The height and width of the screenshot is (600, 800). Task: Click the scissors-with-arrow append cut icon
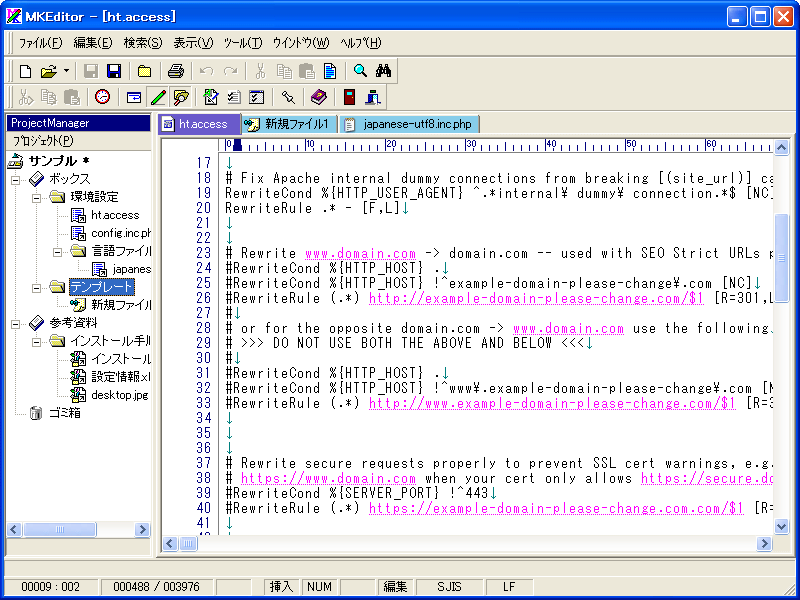coord(25,97)
